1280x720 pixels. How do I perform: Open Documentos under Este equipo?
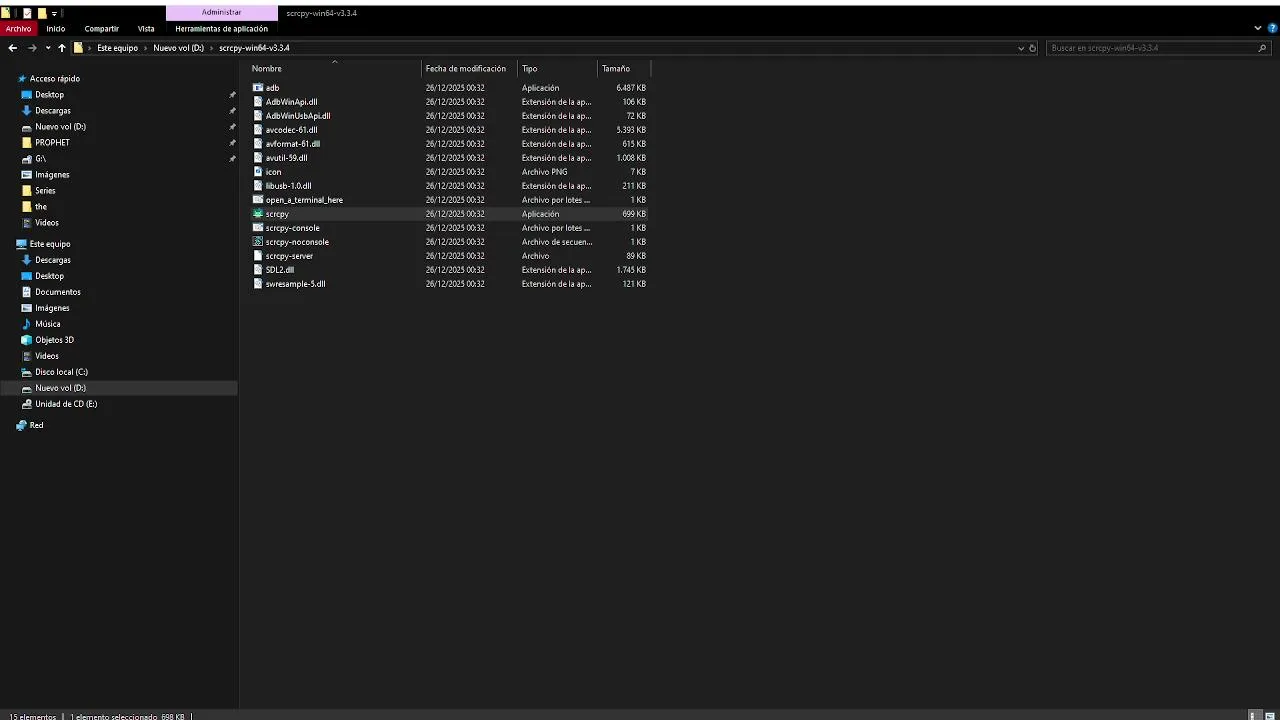[x=58, y=292]
